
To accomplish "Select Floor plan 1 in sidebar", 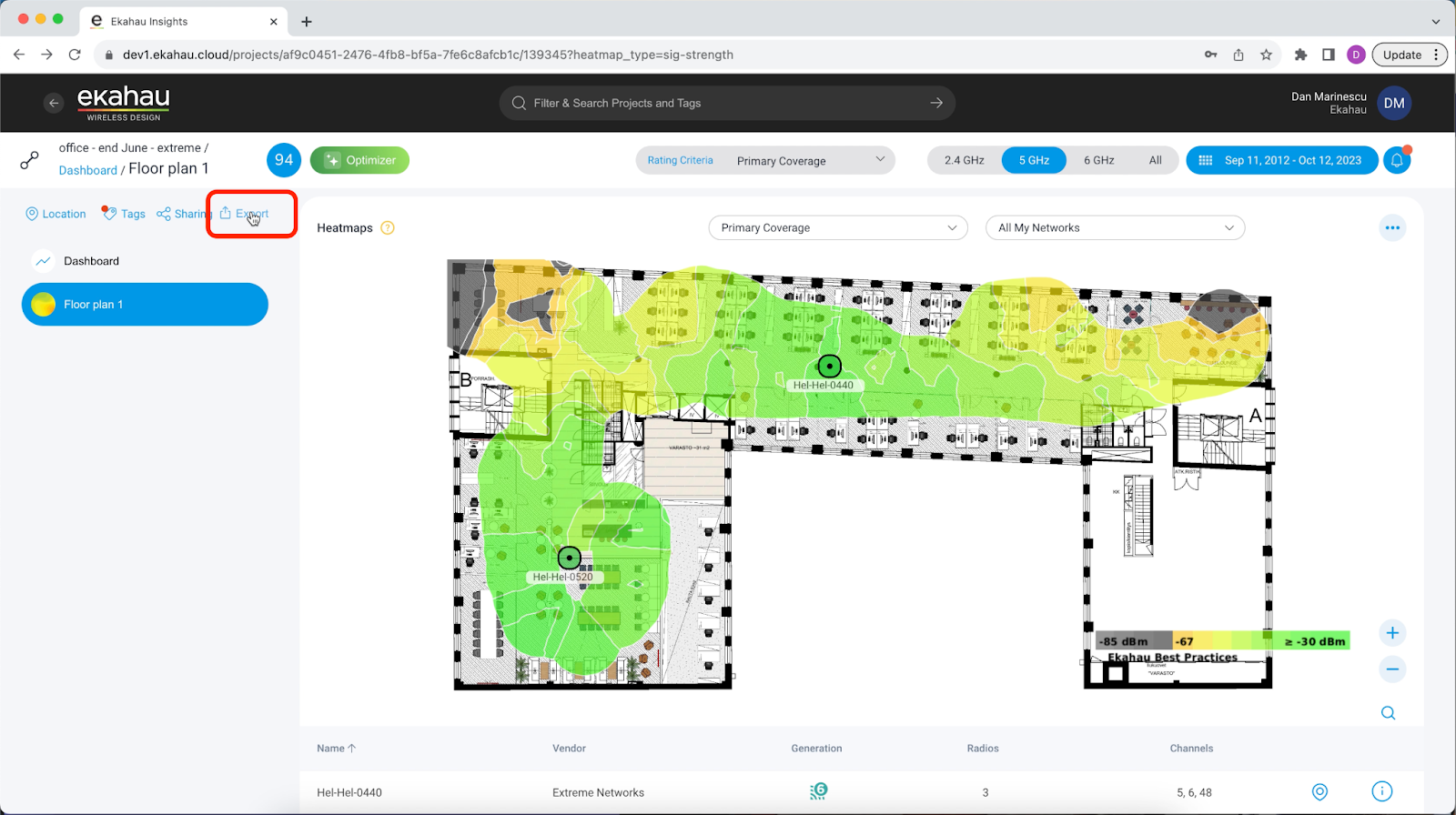I will [x=145, y=305].
